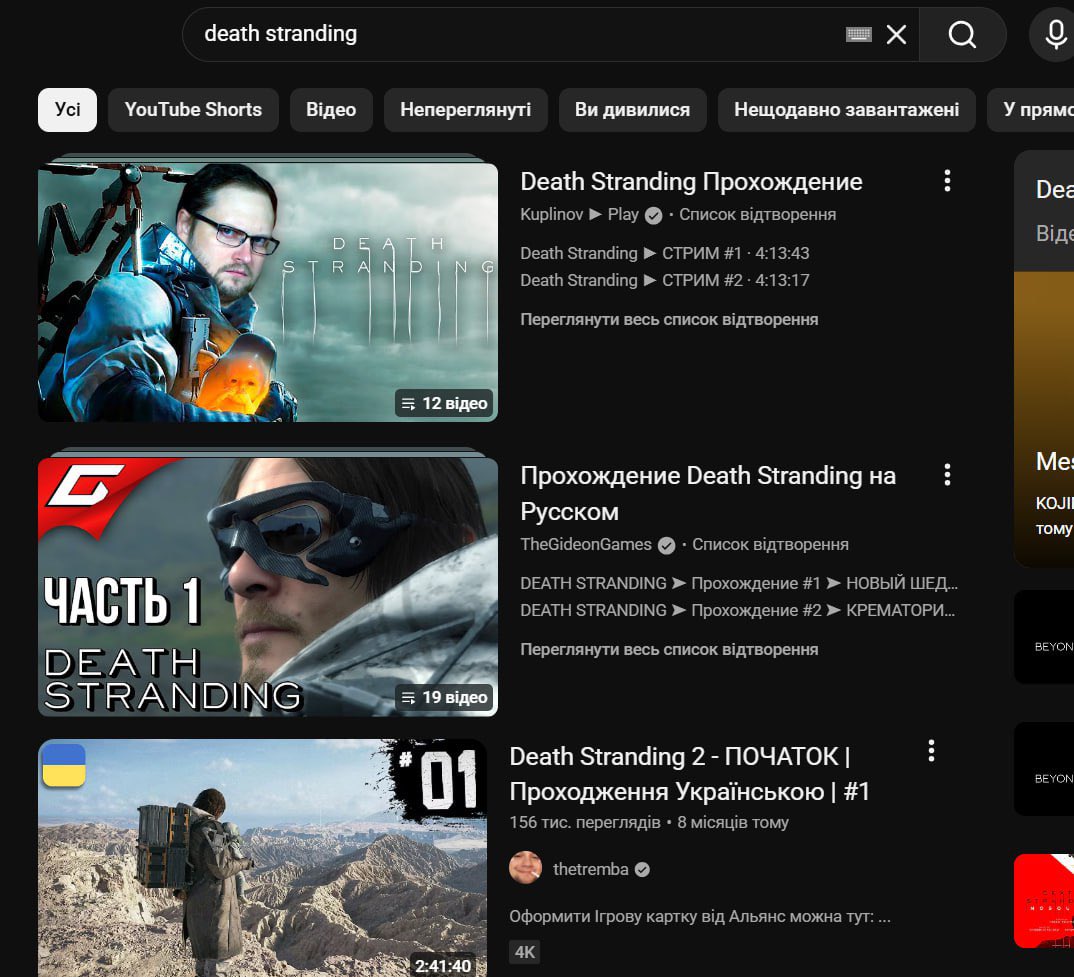The height and width of the screenshot is (977, 1074).
Task: Click the thetremba channel avatar
Action: point(525,868)
